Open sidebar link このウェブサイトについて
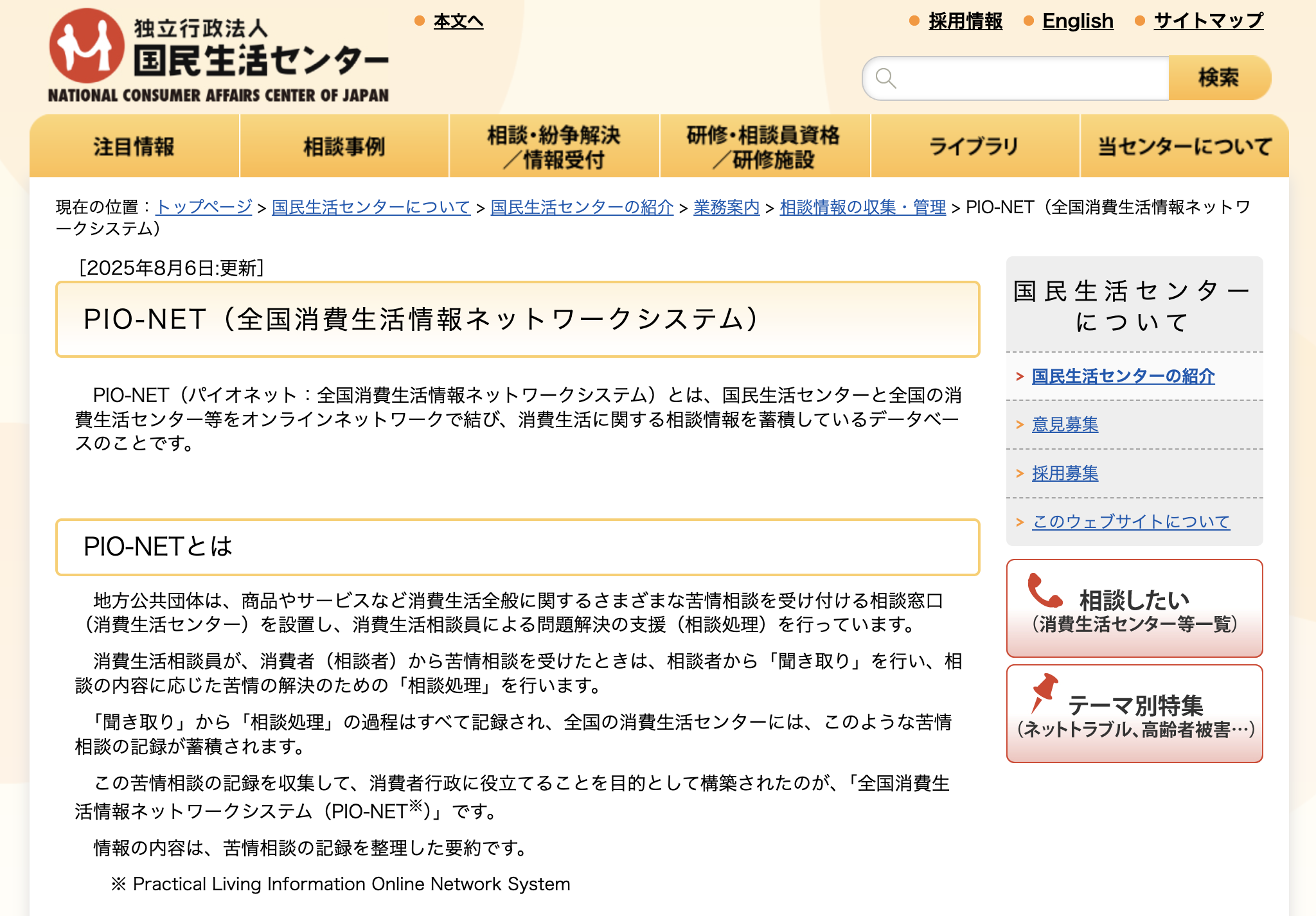Viewport: 1316px width, 916px height. coord(1131,522)
